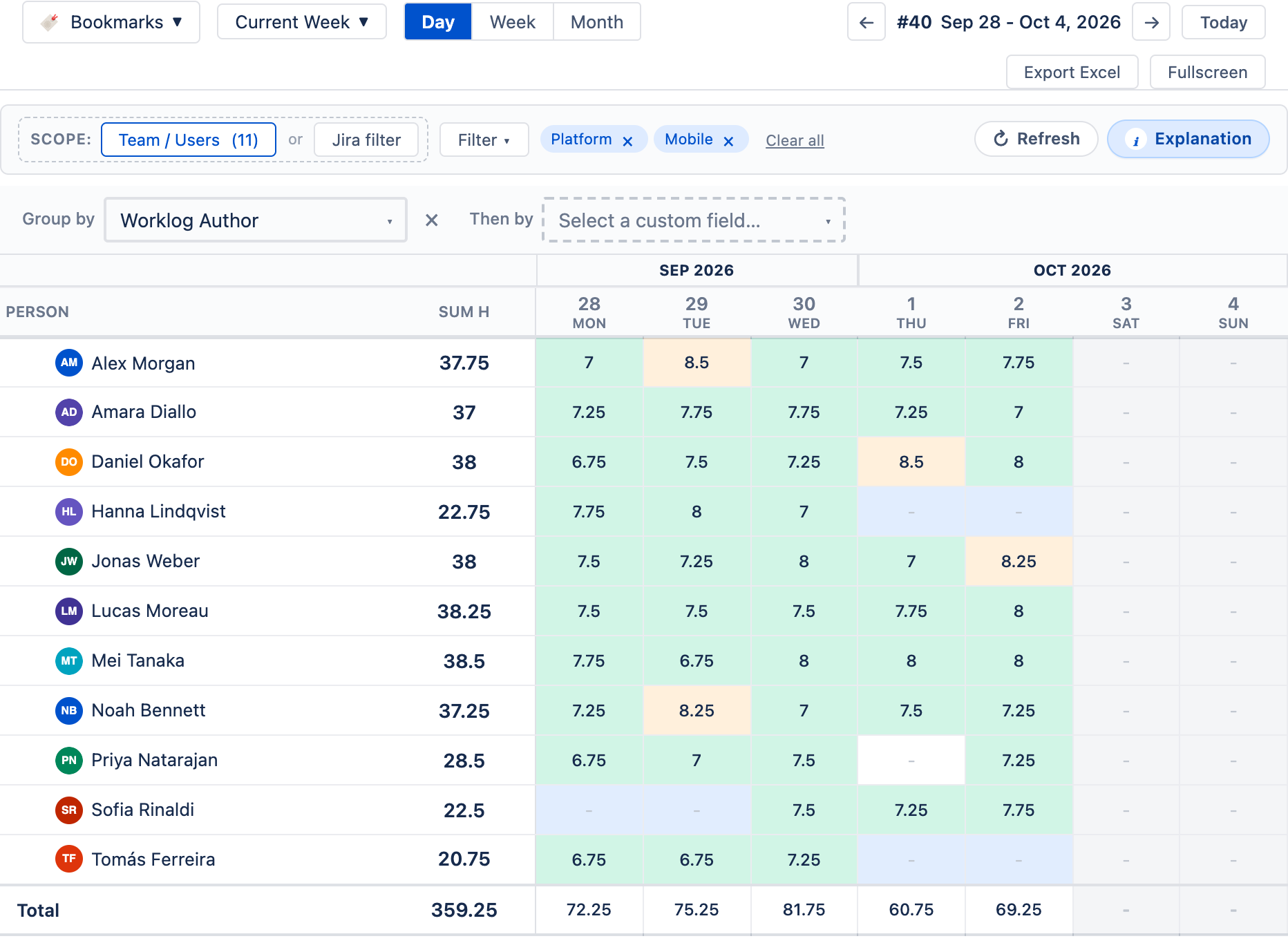The image size is (1288, 952).
Task: Open the Filter dropdown
Action: pos(484,140)
